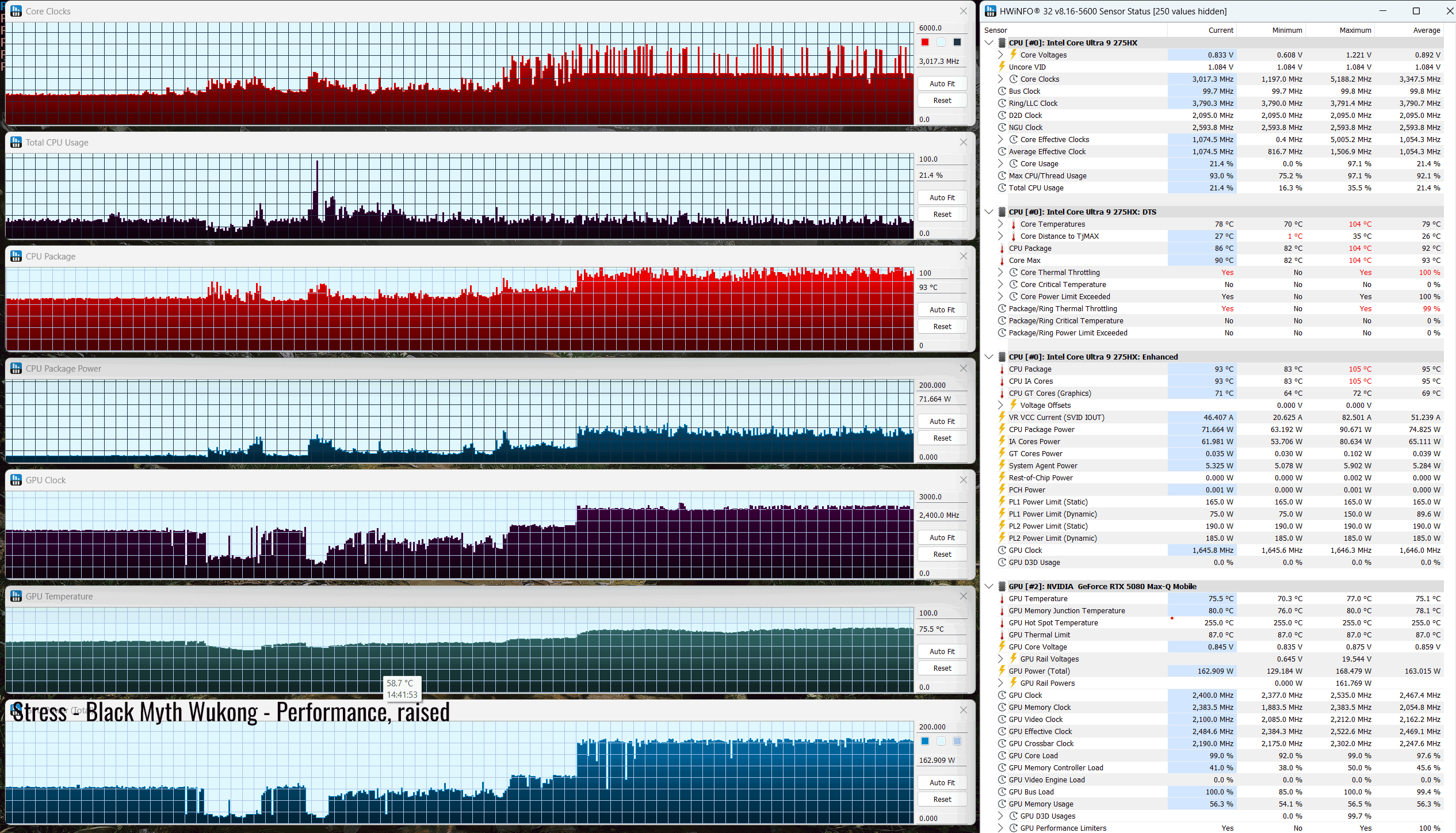
Task: Click the Average column header
Action: pos(1427,30)
